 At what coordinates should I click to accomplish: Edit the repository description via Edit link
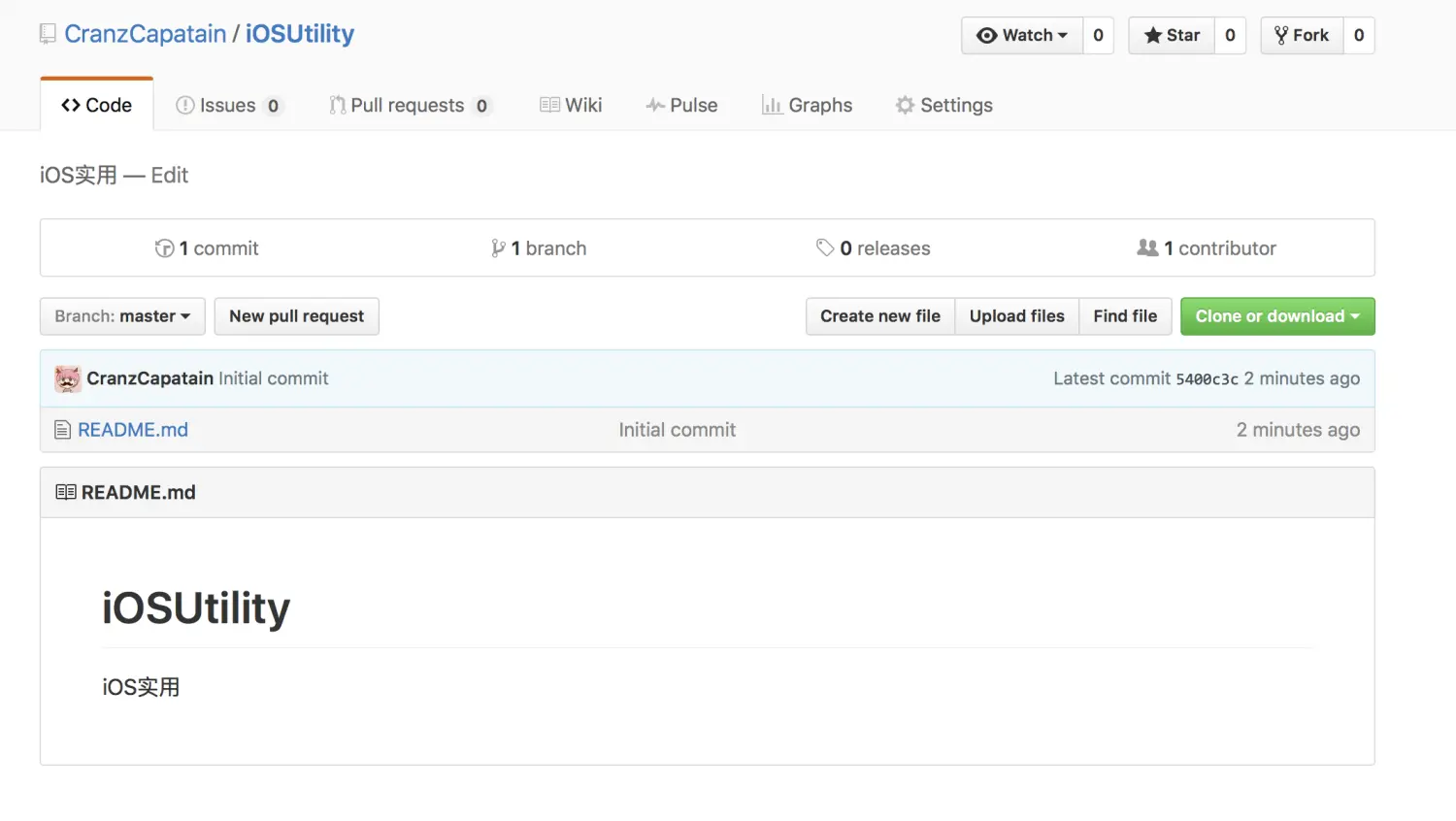(169, 176)
